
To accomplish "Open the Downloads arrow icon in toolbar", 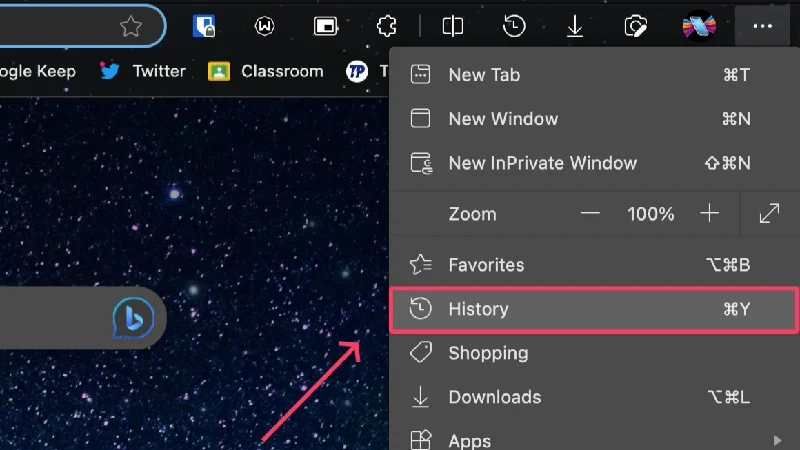I will [x=575, y=26].
